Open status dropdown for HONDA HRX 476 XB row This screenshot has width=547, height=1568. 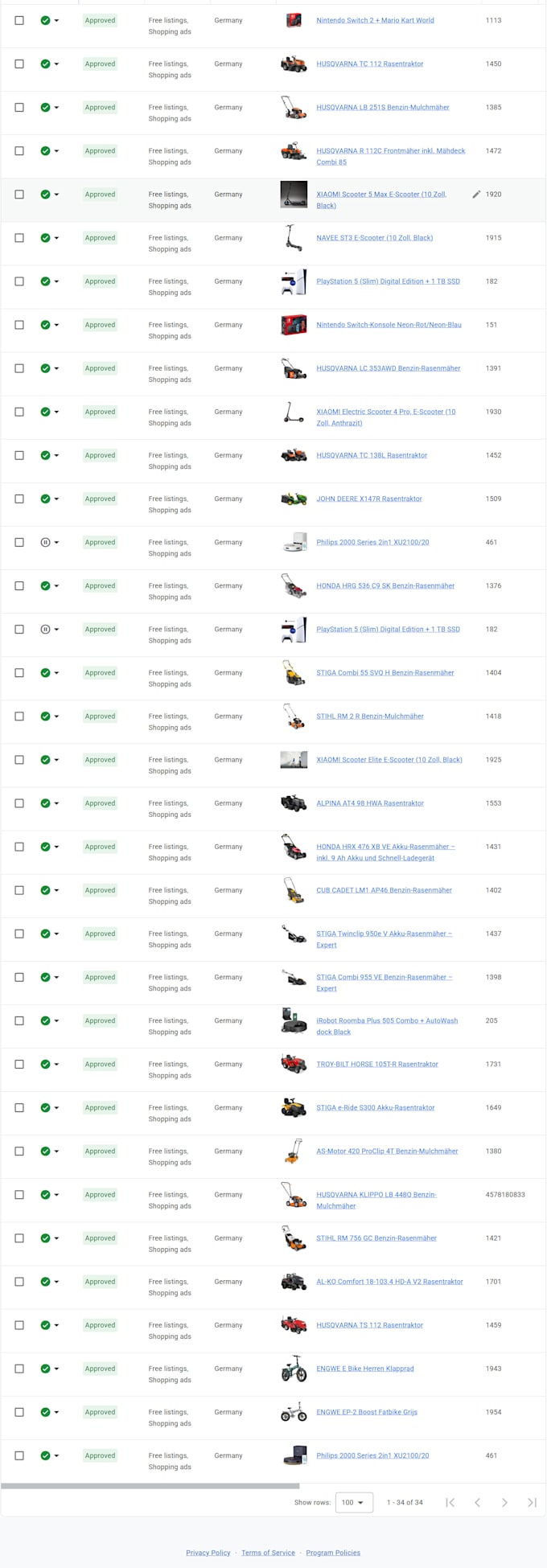click(x=56, y=847)
